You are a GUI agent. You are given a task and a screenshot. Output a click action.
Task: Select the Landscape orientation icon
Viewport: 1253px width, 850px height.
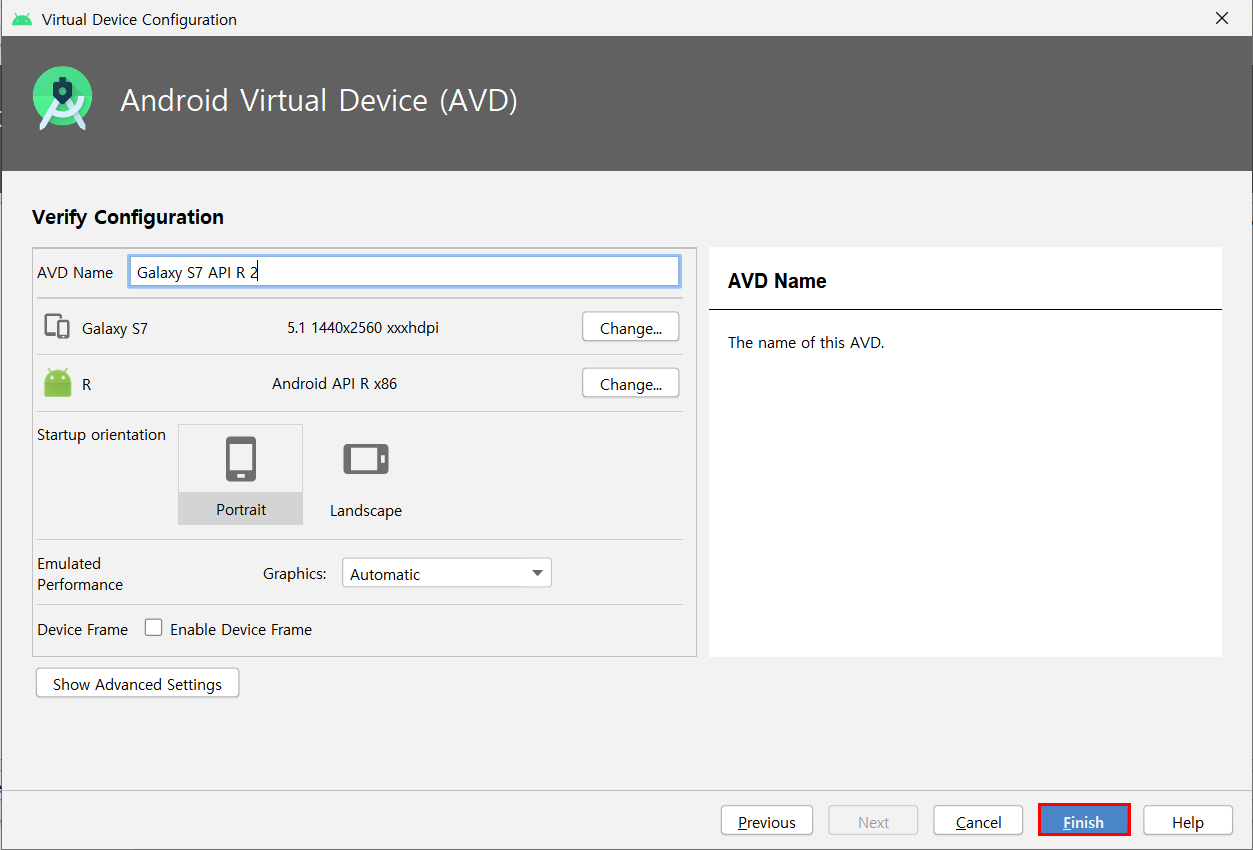pyautogui.click(x=366, y=459)
